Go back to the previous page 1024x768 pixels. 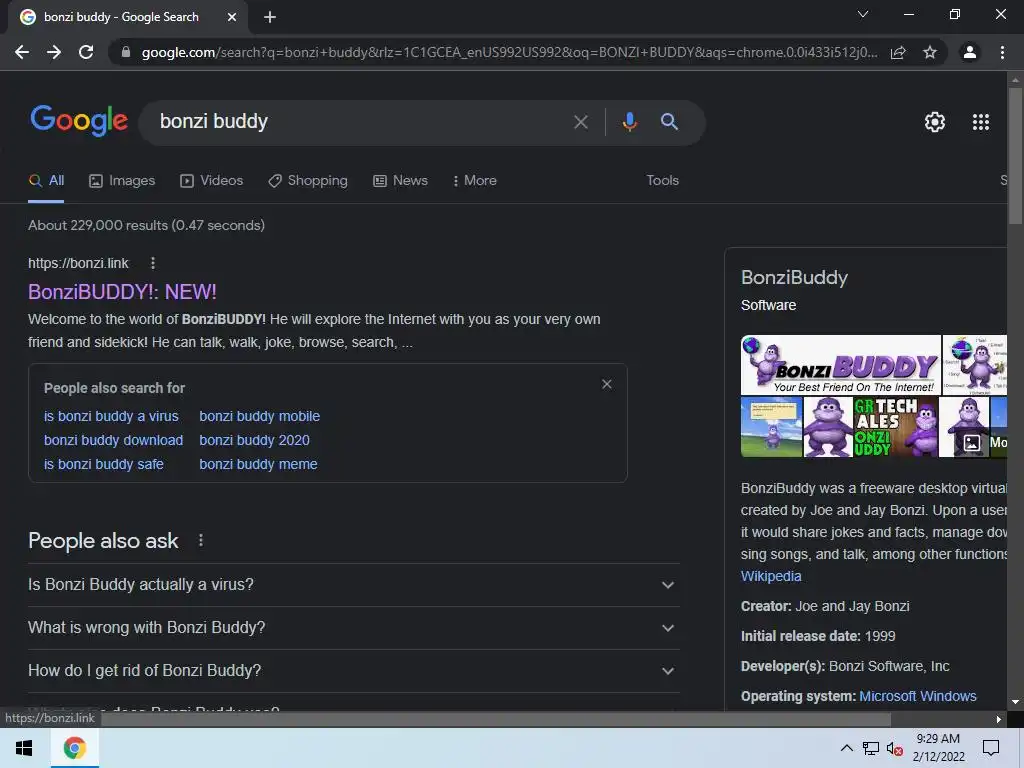pos(22,52)
